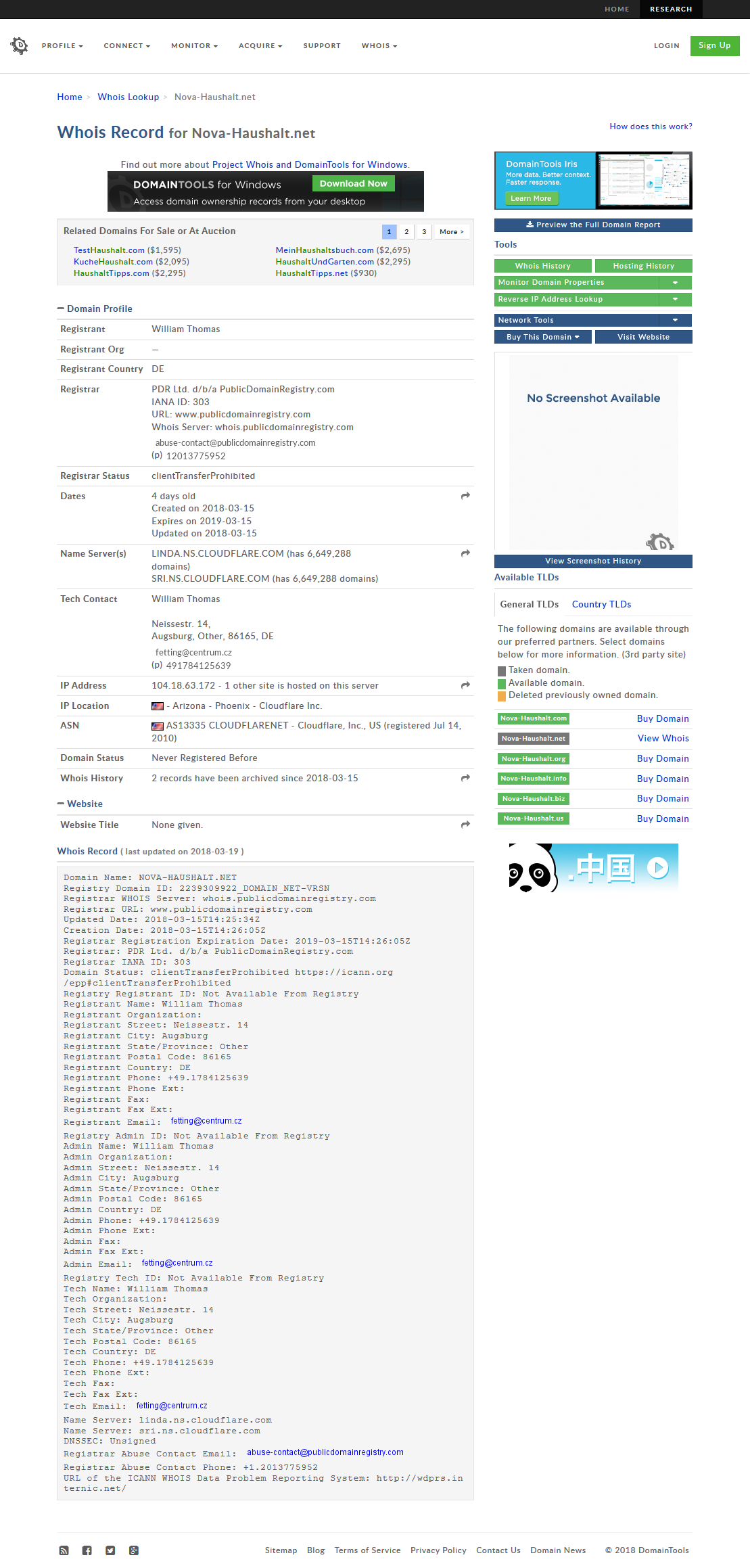The image size is (750, 1568).
Task: Open the Whois Lookup breadcrumb link
Action: 128,97
